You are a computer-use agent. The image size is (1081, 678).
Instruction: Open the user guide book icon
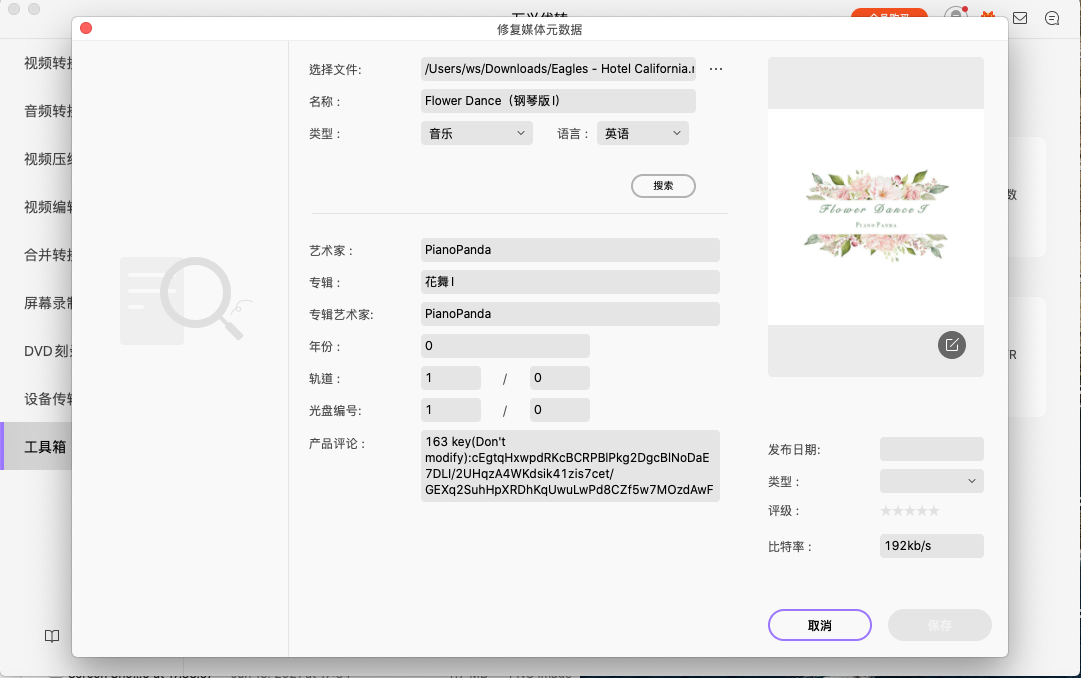(52, 636)
